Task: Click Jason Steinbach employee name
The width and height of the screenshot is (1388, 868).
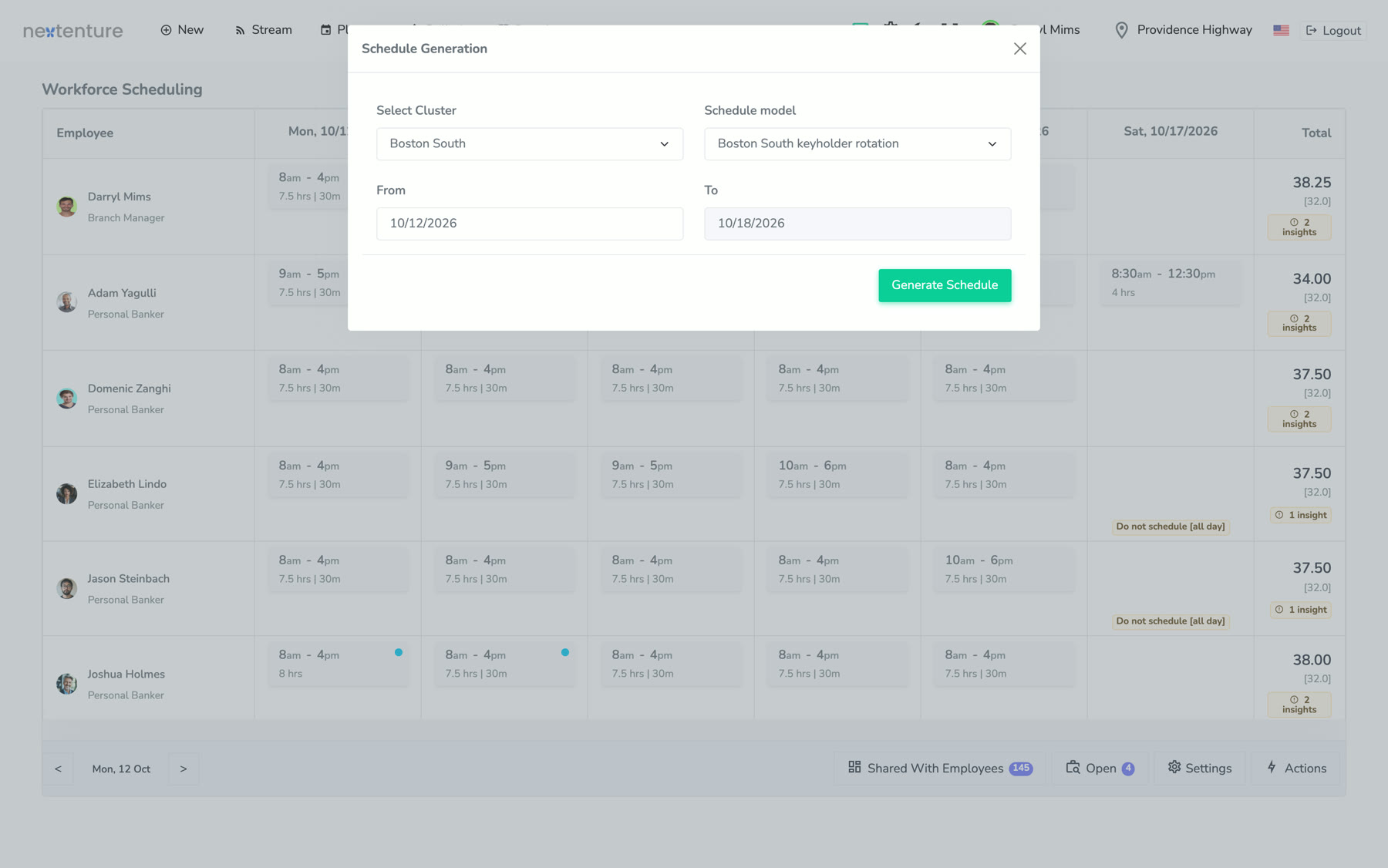Action: click(x=128, y=579)
